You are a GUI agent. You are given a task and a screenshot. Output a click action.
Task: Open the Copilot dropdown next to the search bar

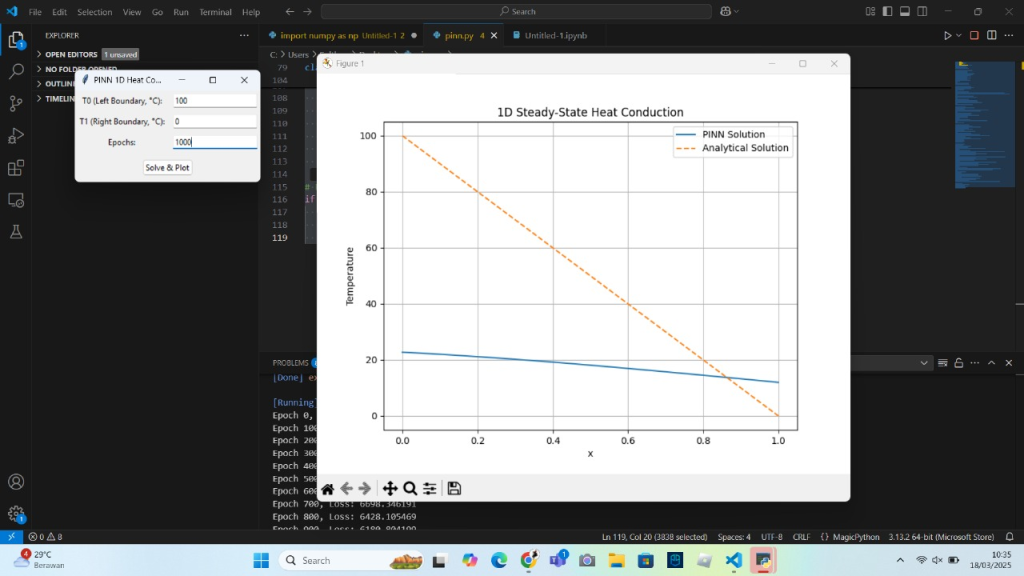pos(737,12)
